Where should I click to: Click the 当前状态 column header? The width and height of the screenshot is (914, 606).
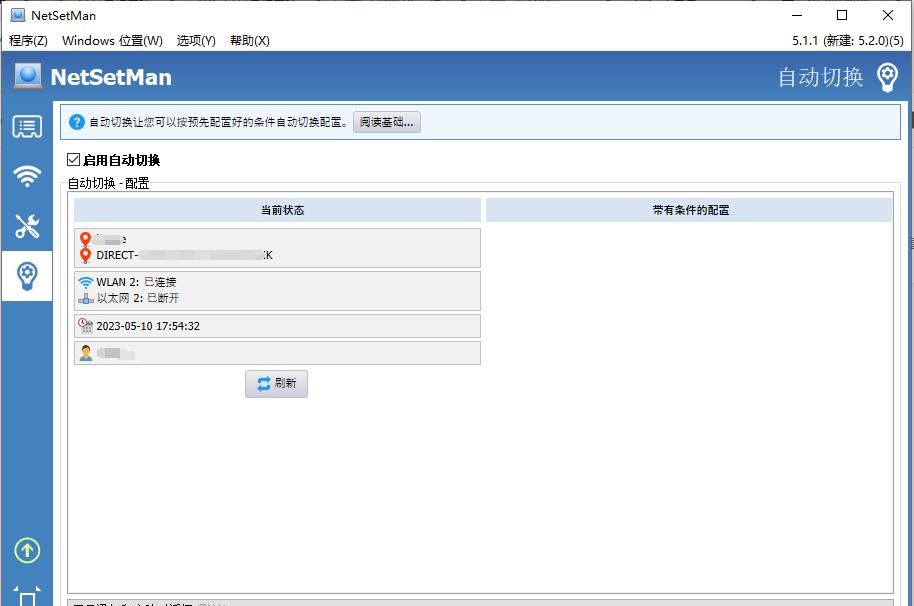(277, 210)
